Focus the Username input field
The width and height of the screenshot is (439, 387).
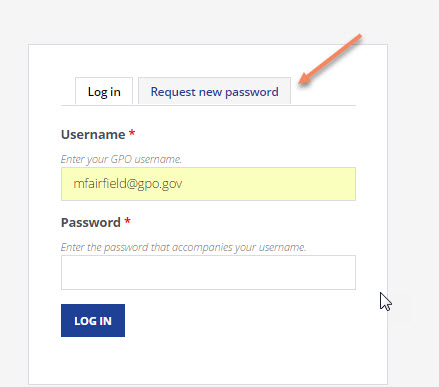(208, 184)
